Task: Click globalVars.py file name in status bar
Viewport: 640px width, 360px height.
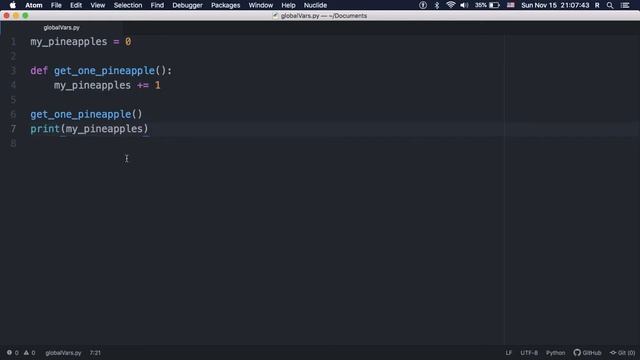Action: point(63,353)
